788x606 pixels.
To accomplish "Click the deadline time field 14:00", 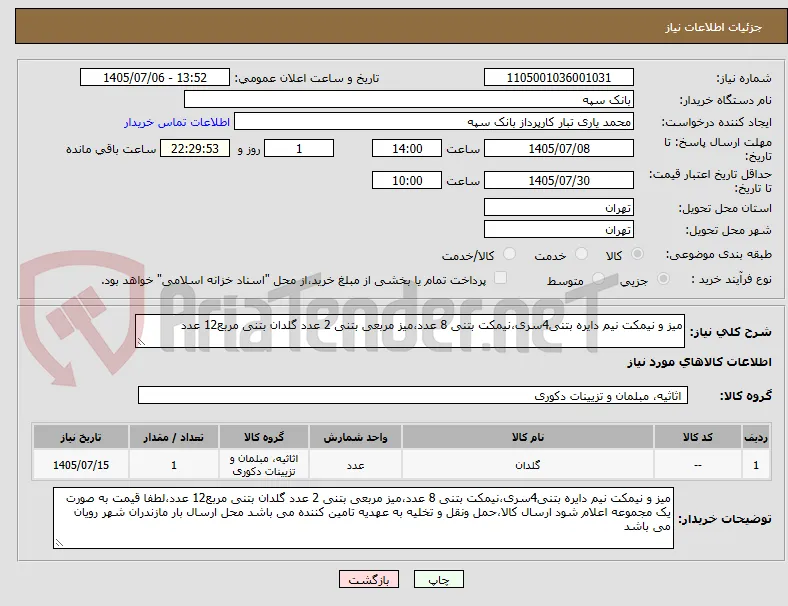I will click(407, 148).
